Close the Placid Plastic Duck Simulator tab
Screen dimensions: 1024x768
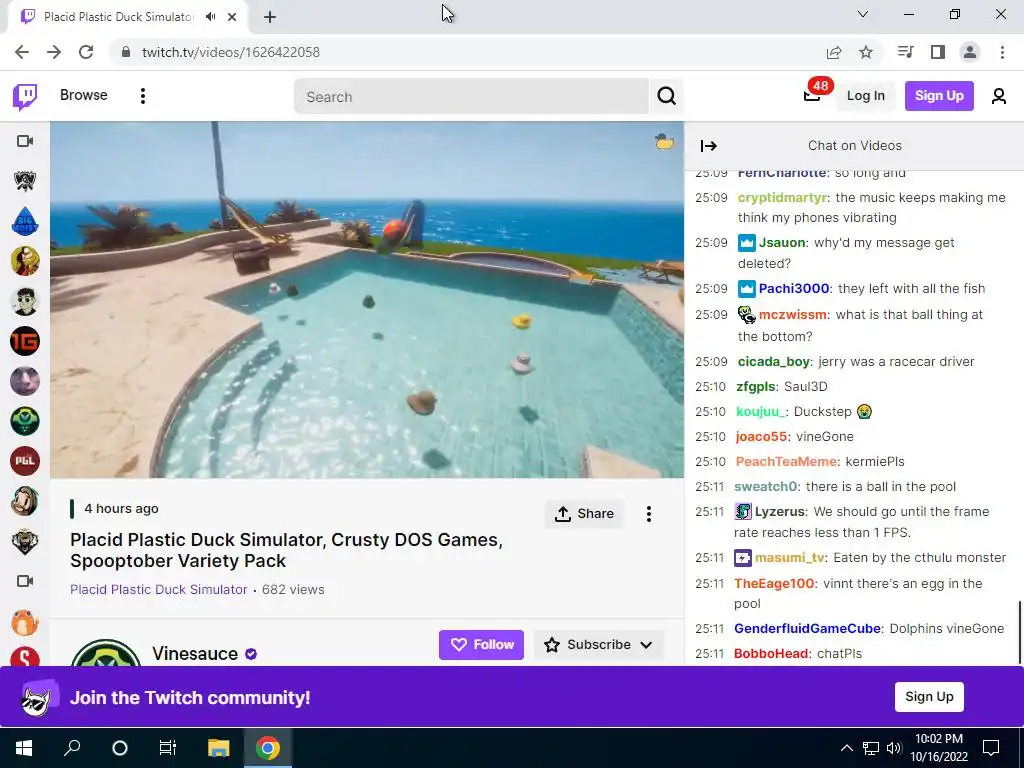pyautogui.click(x=232, y=17)
